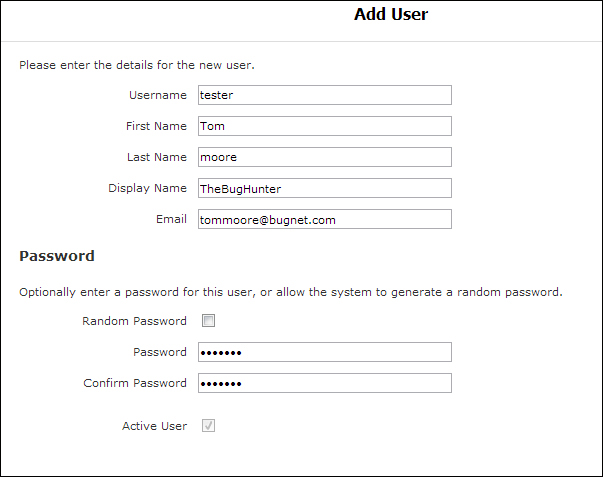The image size is (603, 477).
Task: Focus the First Name text box
Action: 324,126
